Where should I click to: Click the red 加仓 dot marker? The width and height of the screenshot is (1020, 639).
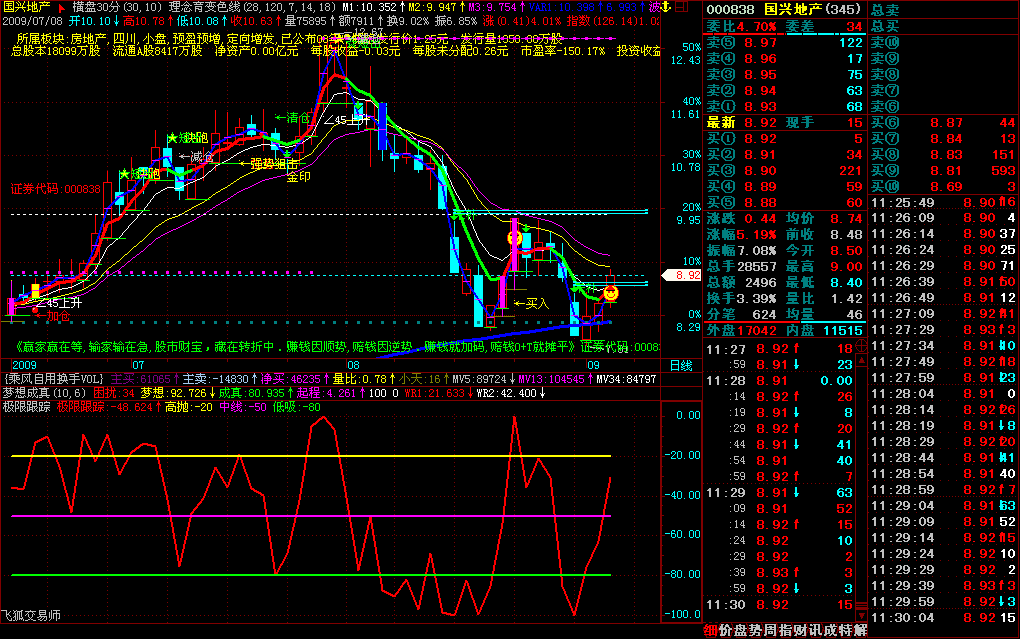click(x=36, y=312)
